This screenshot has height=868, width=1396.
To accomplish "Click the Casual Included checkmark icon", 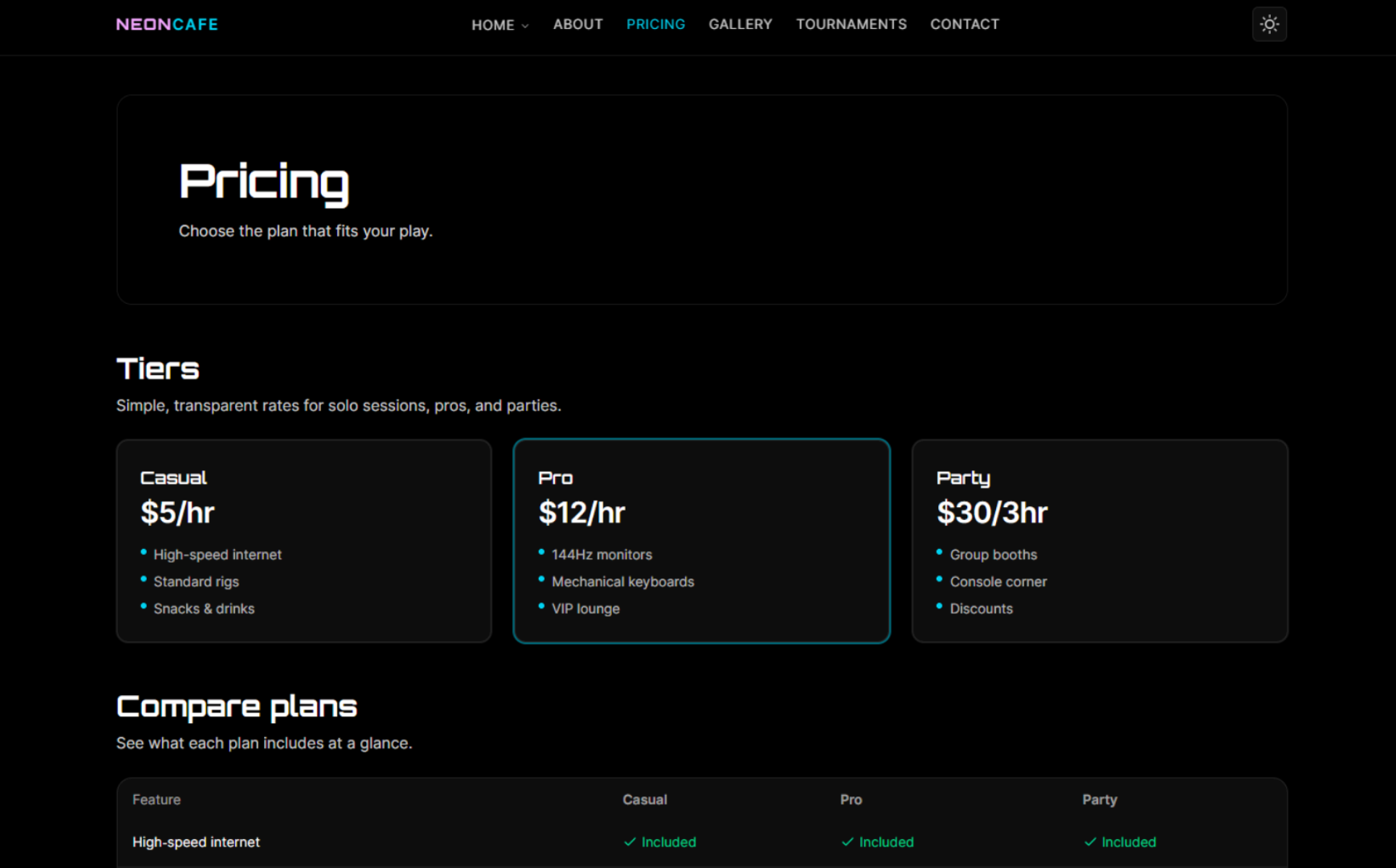I will coord(630,842).
